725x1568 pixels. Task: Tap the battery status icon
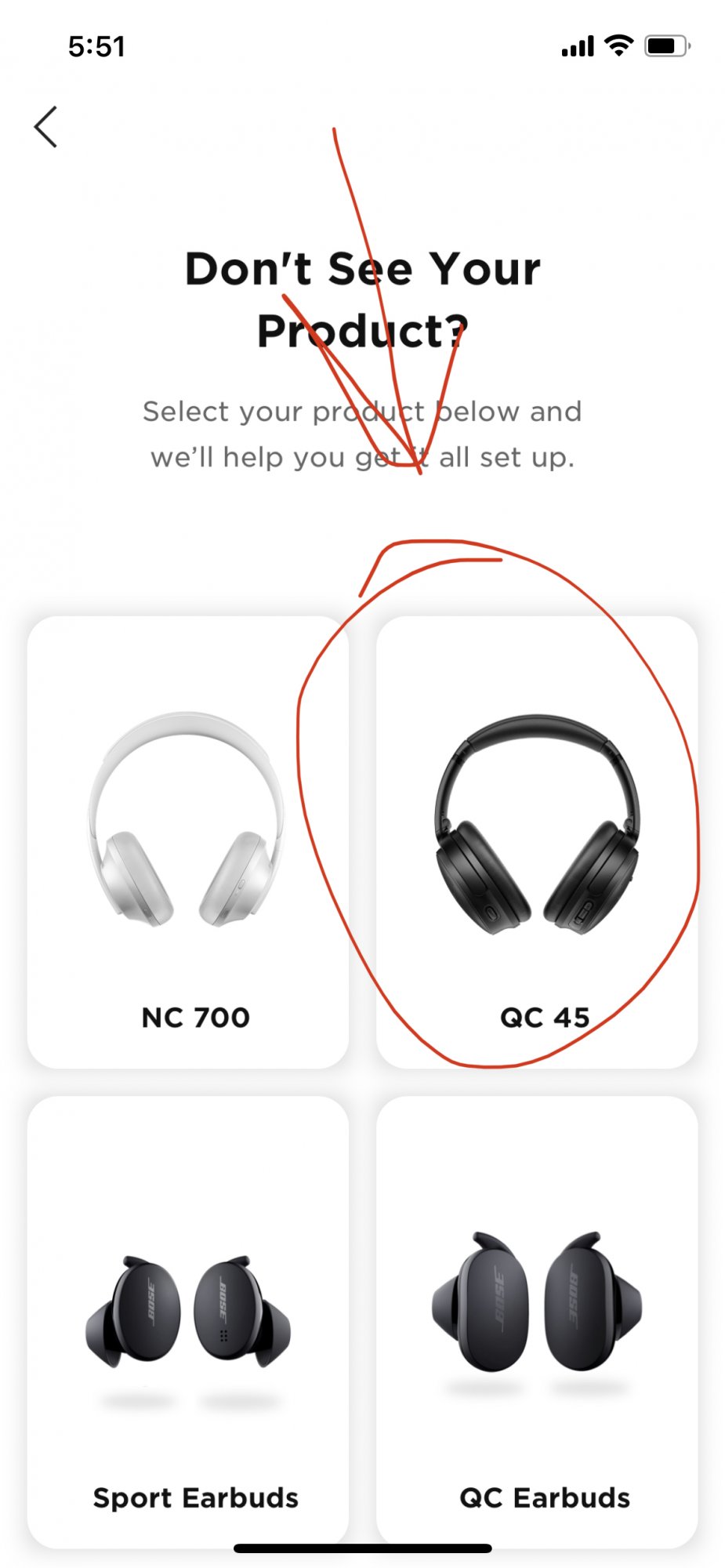[x=667, y=46]
